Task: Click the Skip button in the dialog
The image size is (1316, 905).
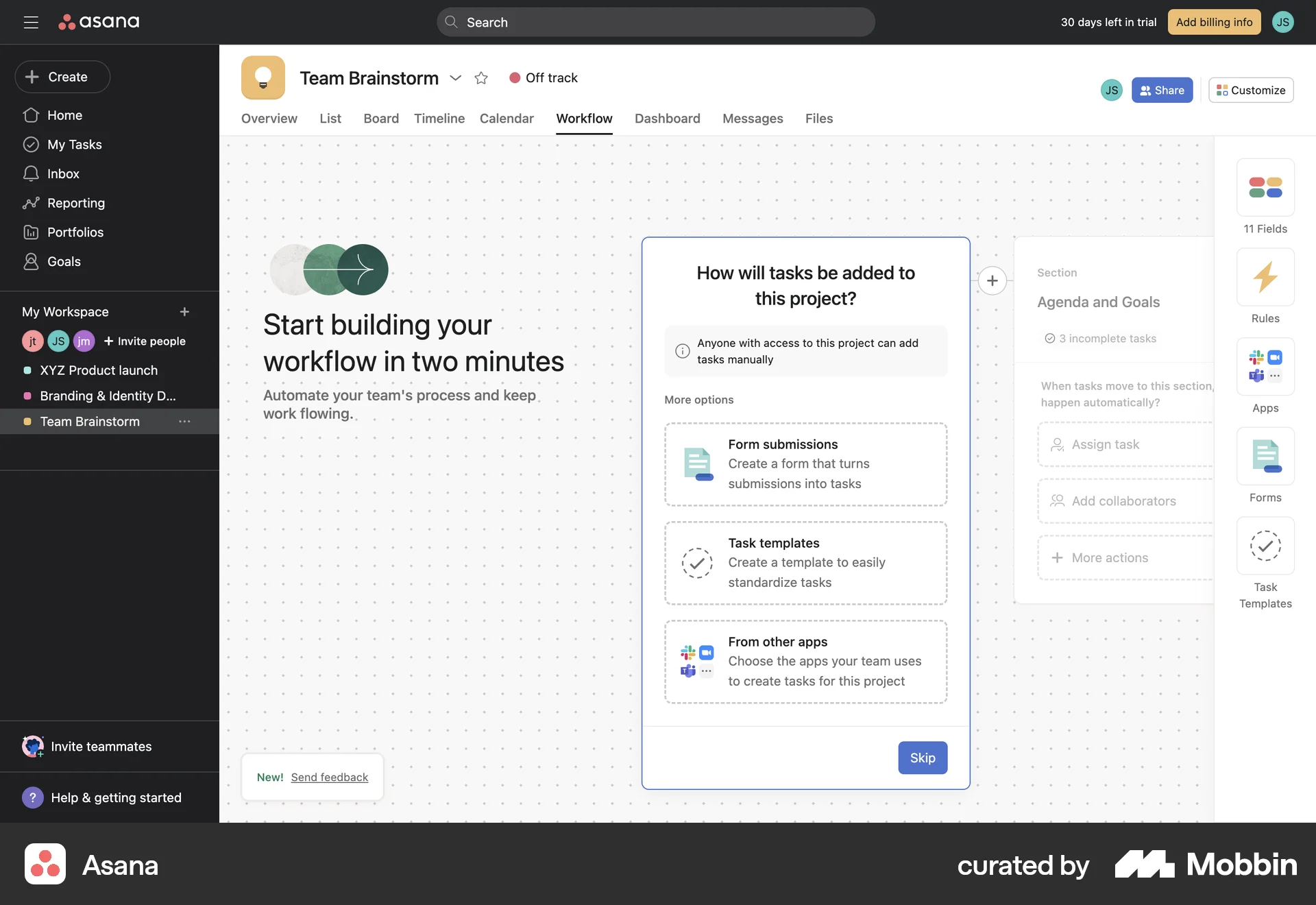Action: tap(922, 758)
